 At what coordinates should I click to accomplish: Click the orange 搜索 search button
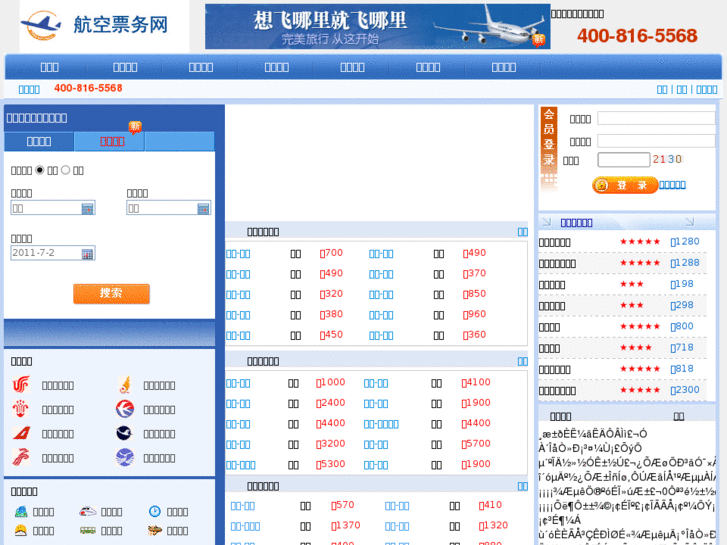(111, 294)
